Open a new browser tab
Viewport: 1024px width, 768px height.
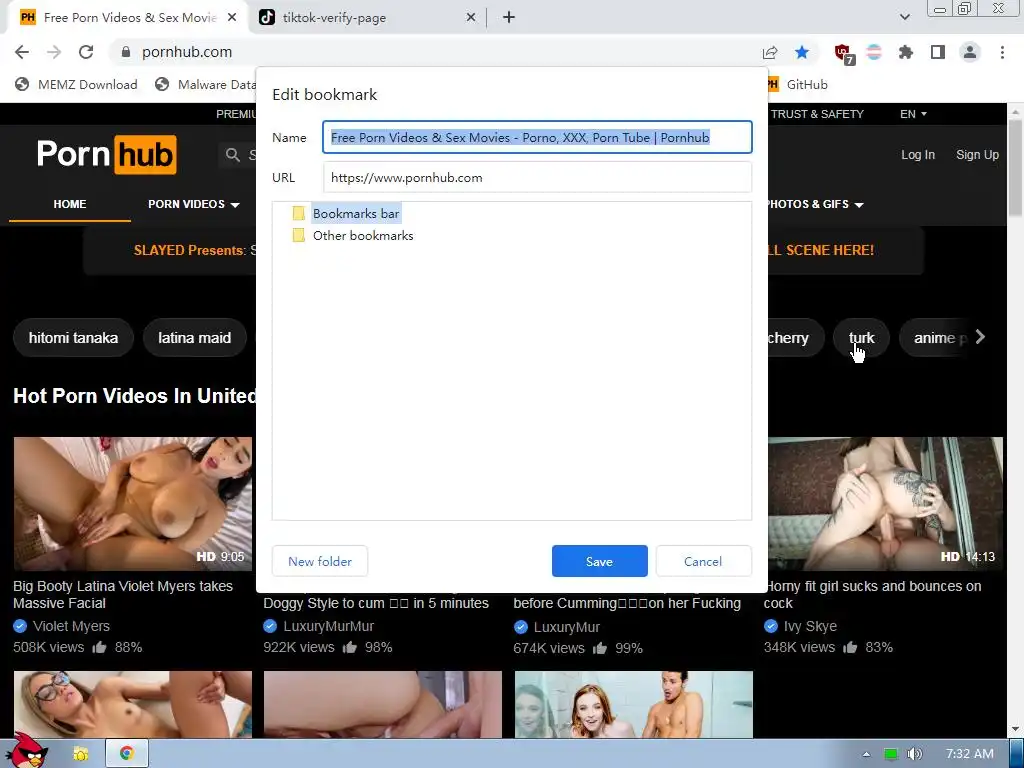coord(509,18)
